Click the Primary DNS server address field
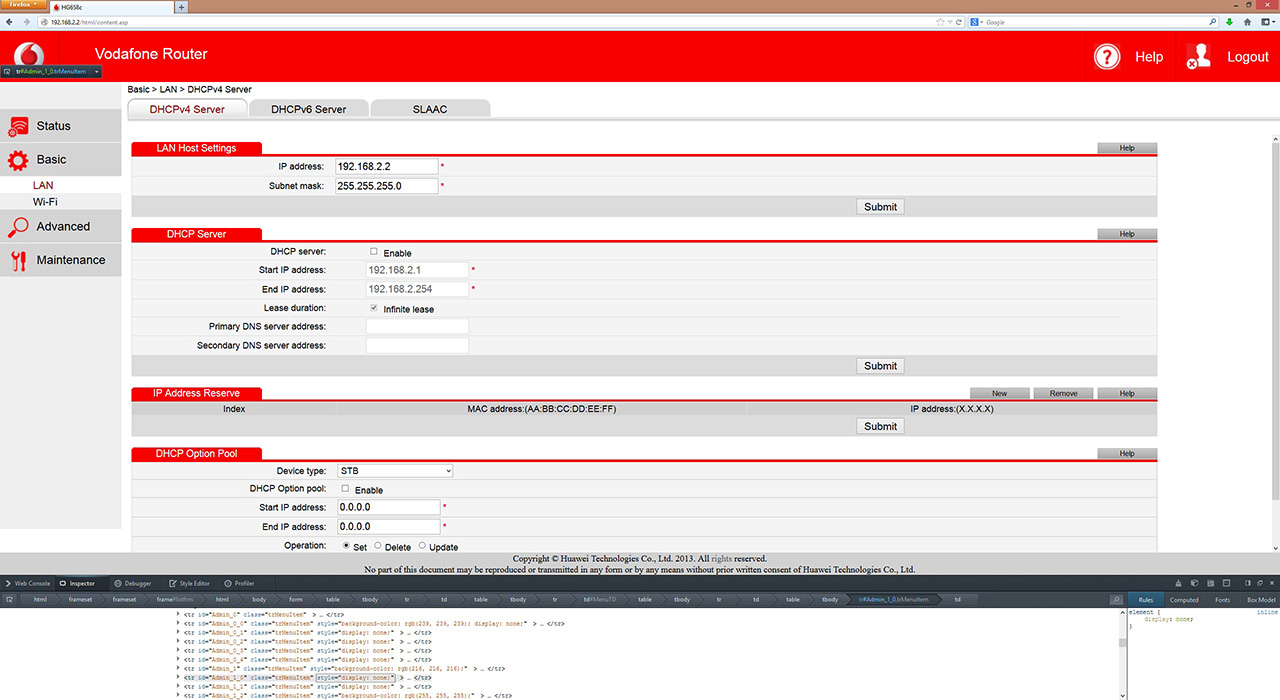Viewport: 1280px width, 700px height. click(417, 327)
